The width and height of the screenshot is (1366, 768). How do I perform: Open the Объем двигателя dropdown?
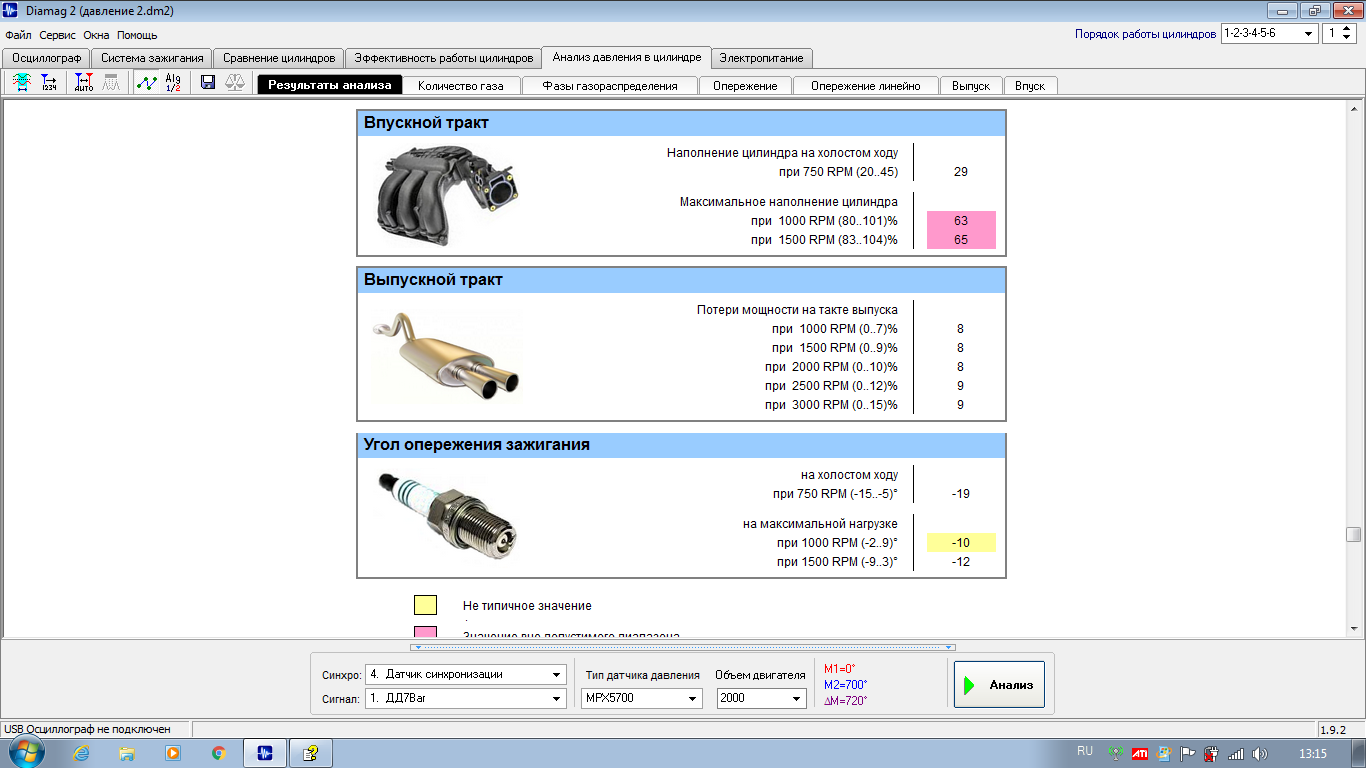tap(797, 699)
